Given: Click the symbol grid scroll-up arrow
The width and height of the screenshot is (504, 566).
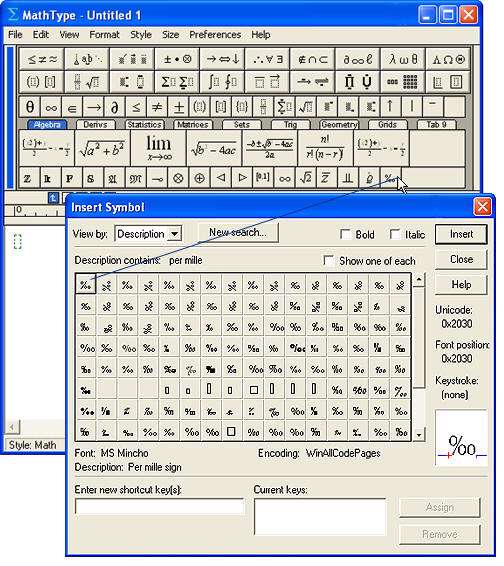Looking at the screenshot, I should (419, 280).
